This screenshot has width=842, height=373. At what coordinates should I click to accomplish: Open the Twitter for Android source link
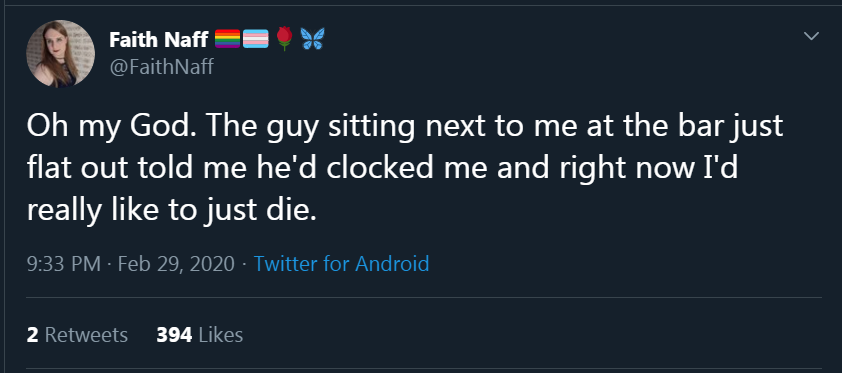coord(341,264)
